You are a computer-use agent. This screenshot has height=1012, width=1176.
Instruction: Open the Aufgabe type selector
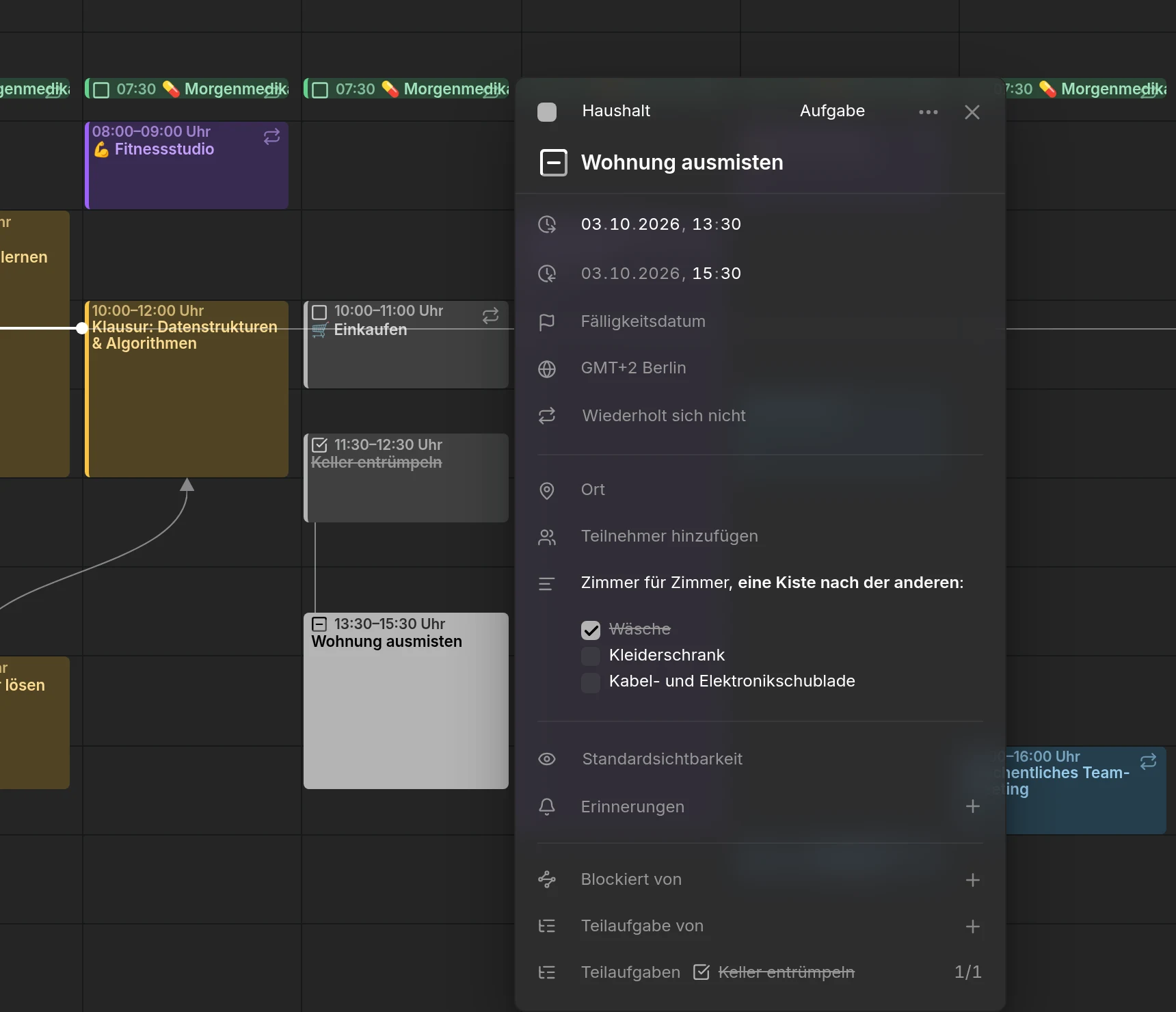[832, 111]
